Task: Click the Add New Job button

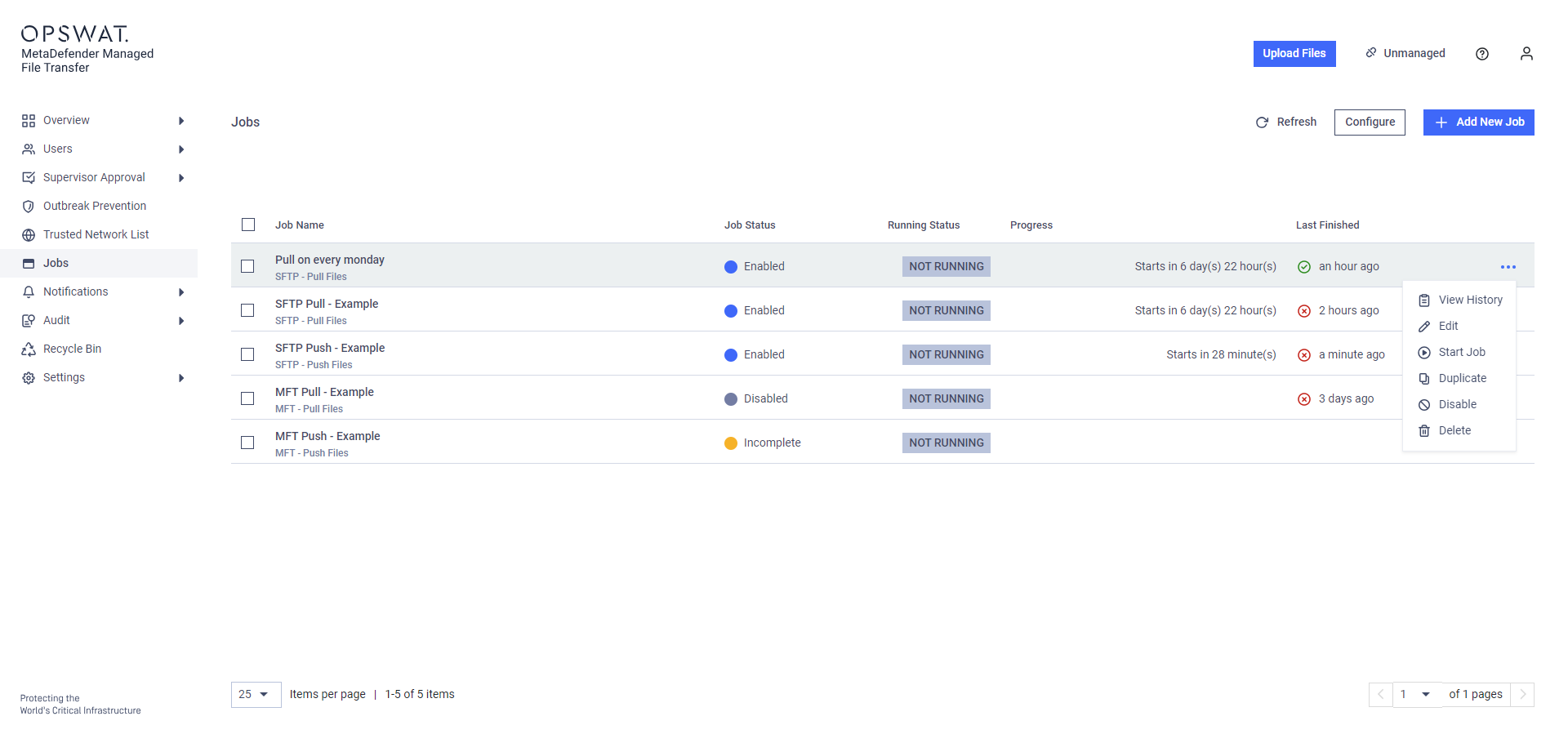Action: click(1478, 122)
